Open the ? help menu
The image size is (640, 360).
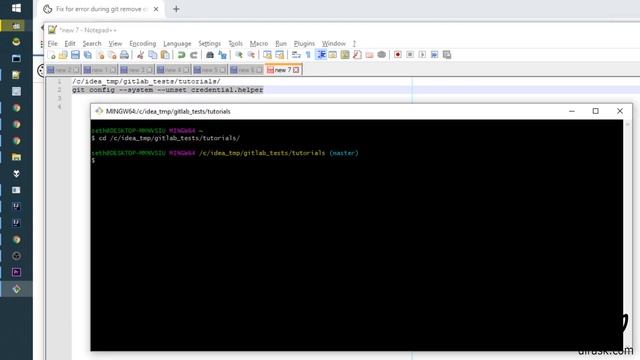pos(354,43)
